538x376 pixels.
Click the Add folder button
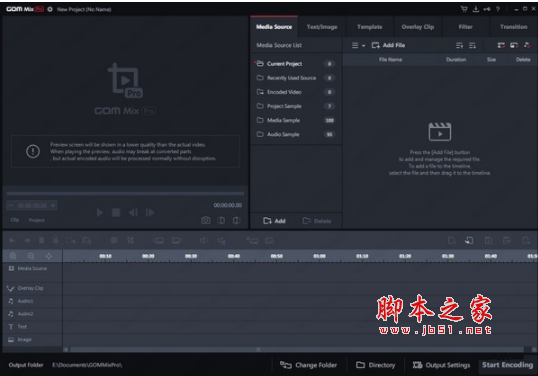pos(274,221)
